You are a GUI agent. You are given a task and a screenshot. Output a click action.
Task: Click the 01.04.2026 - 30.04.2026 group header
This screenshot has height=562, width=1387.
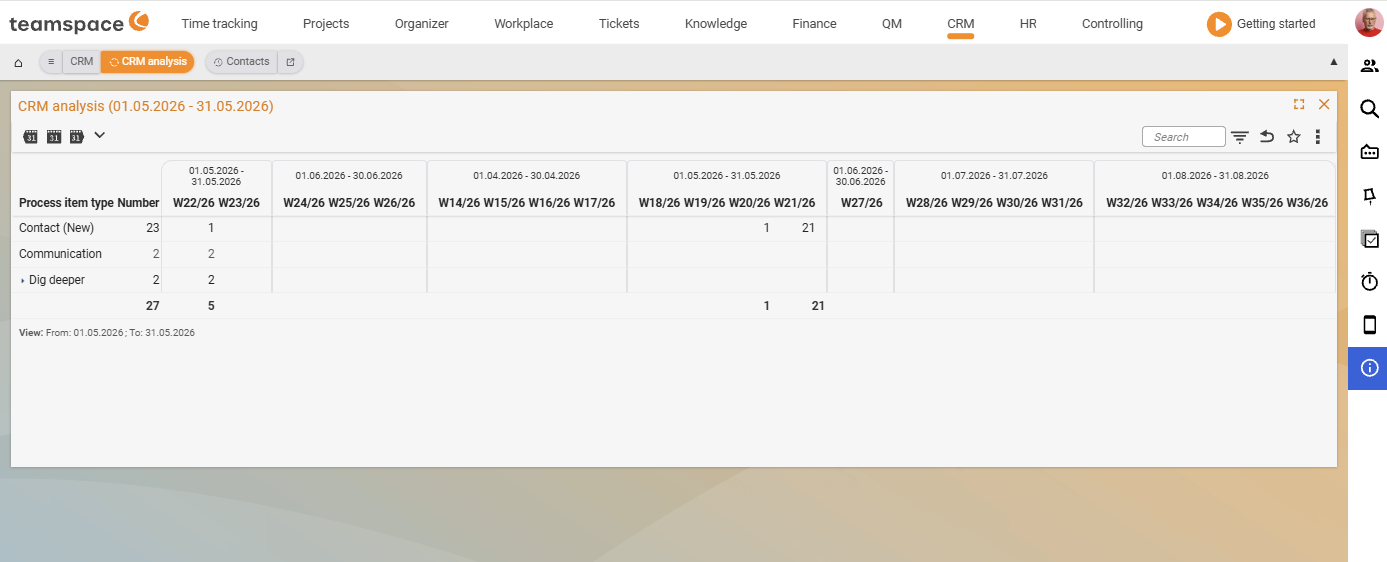(527, 176)
